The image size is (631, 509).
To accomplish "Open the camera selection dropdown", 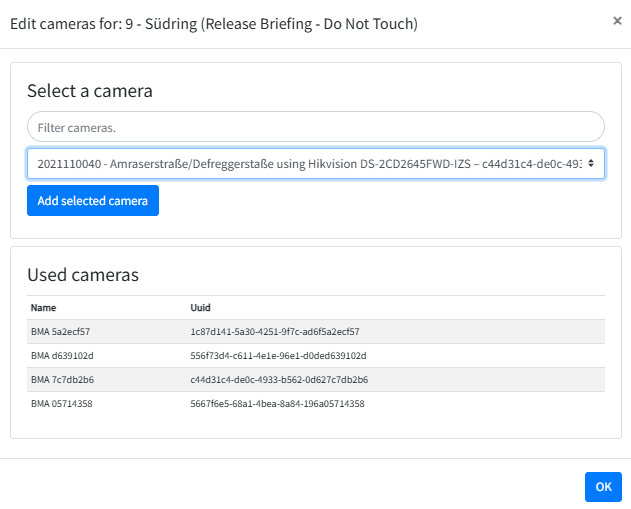I will coord(316,164).
